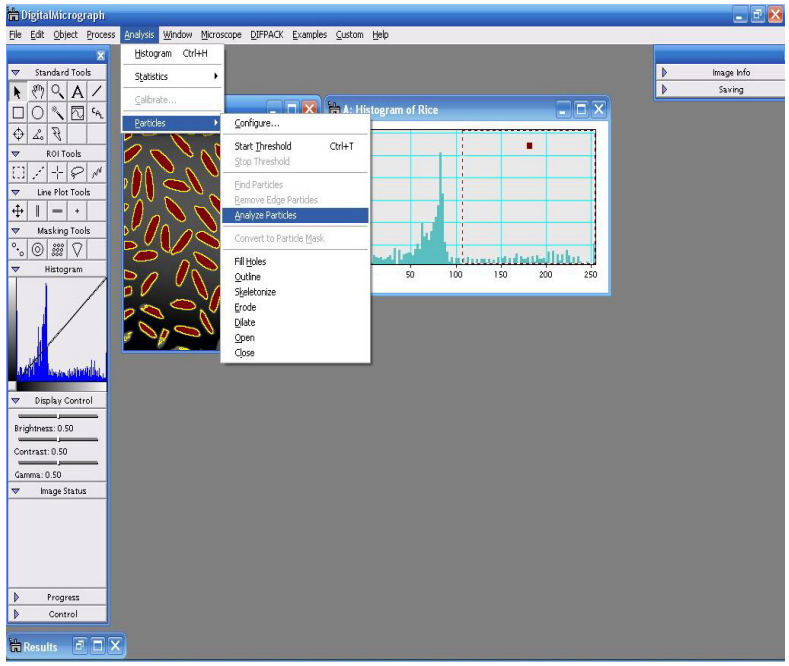Image resolution: width=789 pixels, height=666 pixels.
Task: Select the hand pan tool
Action: [x=37, y=92]
